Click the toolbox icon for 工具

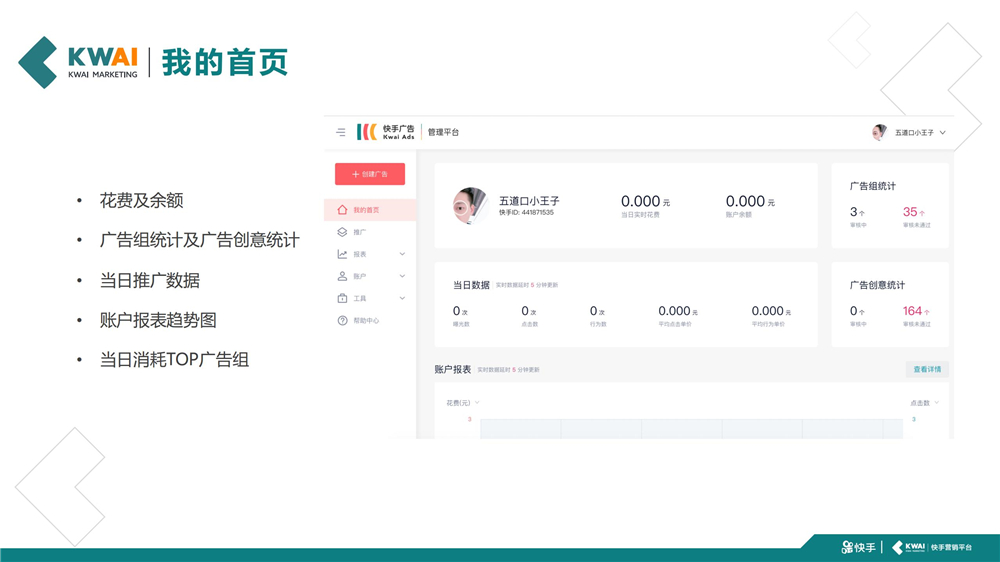pyautogui.click(x=342, y=298)
